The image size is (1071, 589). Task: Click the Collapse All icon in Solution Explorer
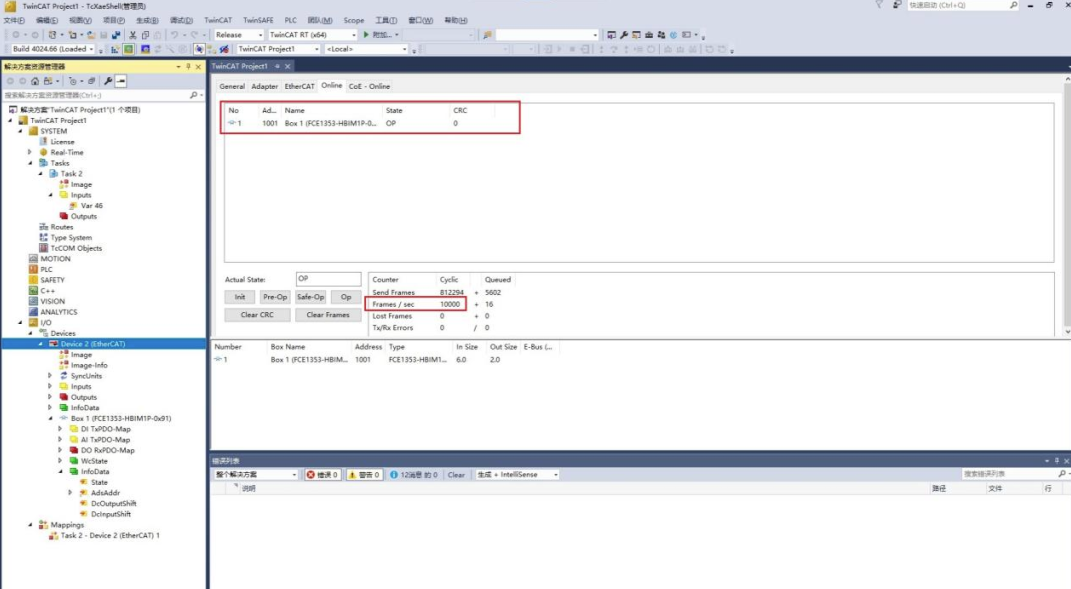(92, 81)
